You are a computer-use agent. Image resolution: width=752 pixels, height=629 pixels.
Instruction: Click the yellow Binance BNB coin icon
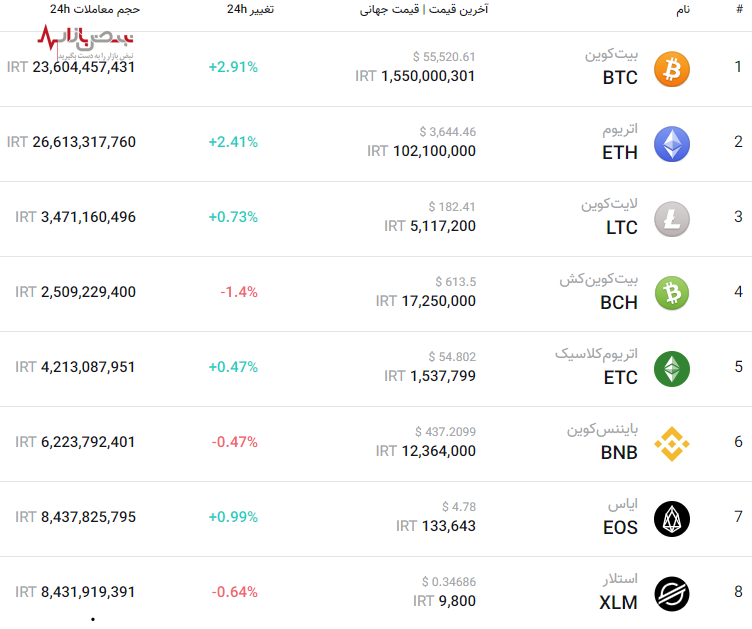point(672,444)
